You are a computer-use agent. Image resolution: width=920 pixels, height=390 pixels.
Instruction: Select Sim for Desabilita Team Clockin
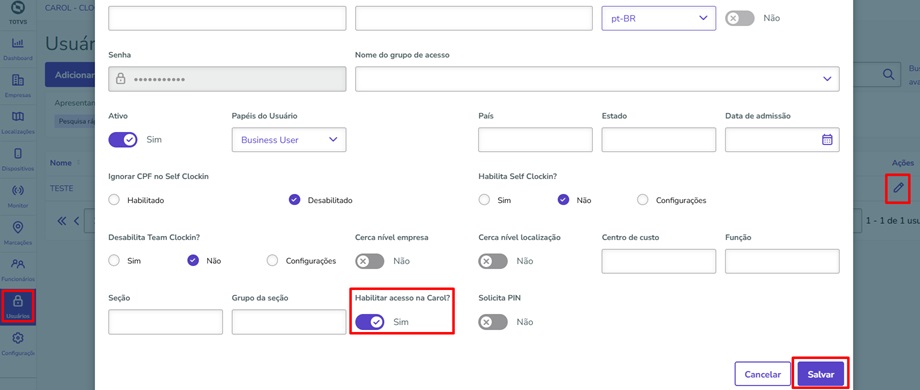pyautogui.click(x=114, y=261)
